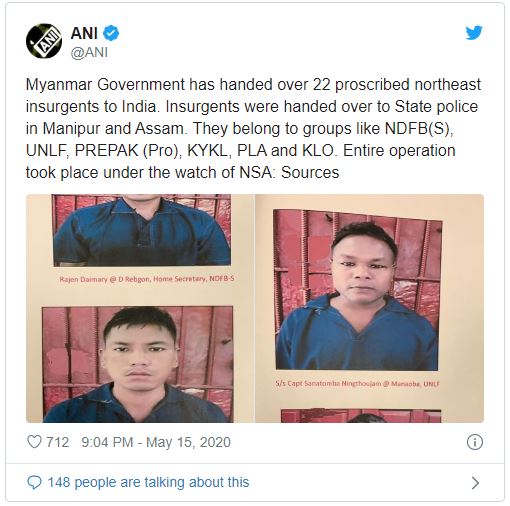Click the Twitter bird logo
The height and width of the screenshot is (506, 510).
pyautogui.click(x=474, y=33)
